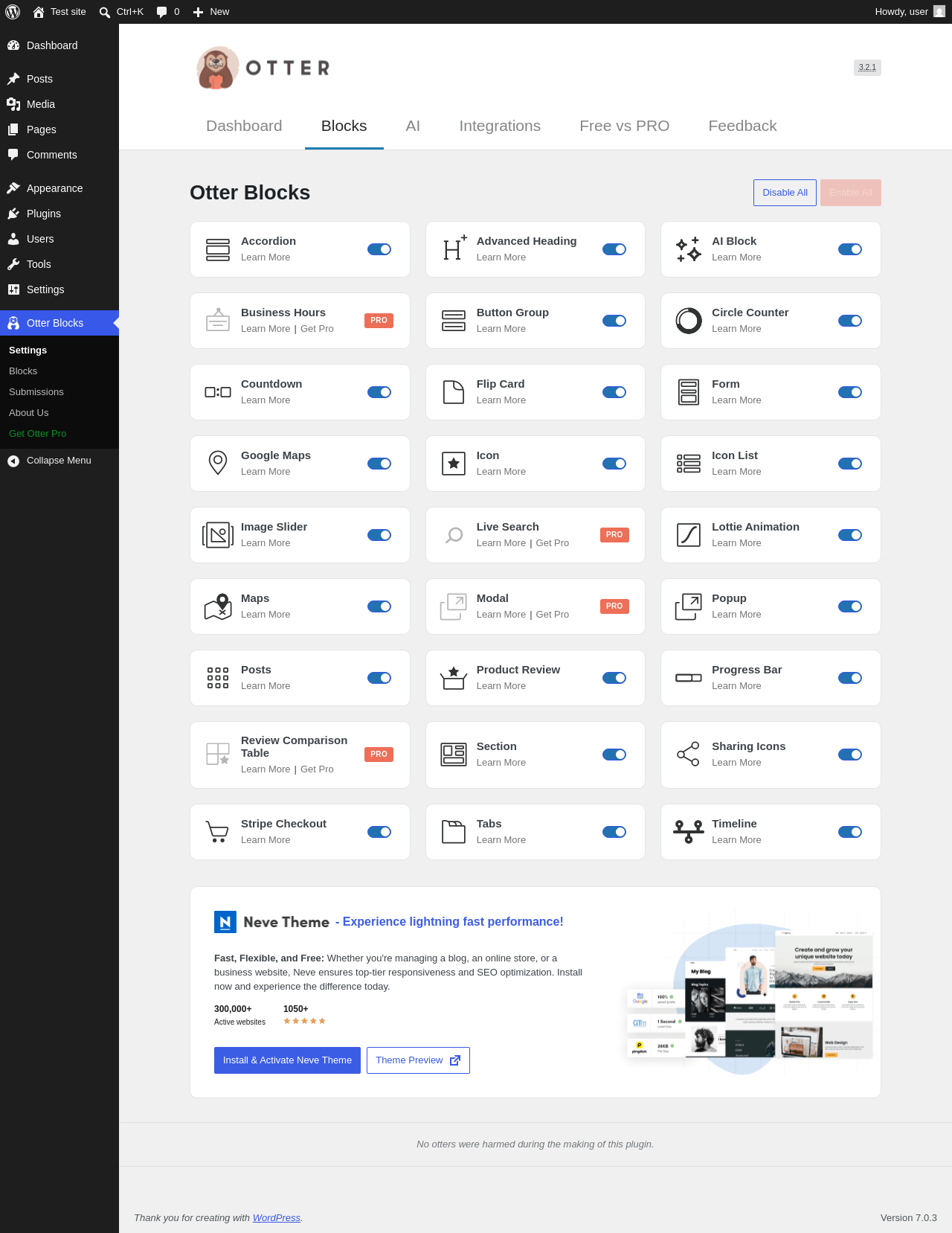Click the Tabs block folder icon
Image resolution: width=952 pixels, height=1233 pixels.
coord(454,832)
